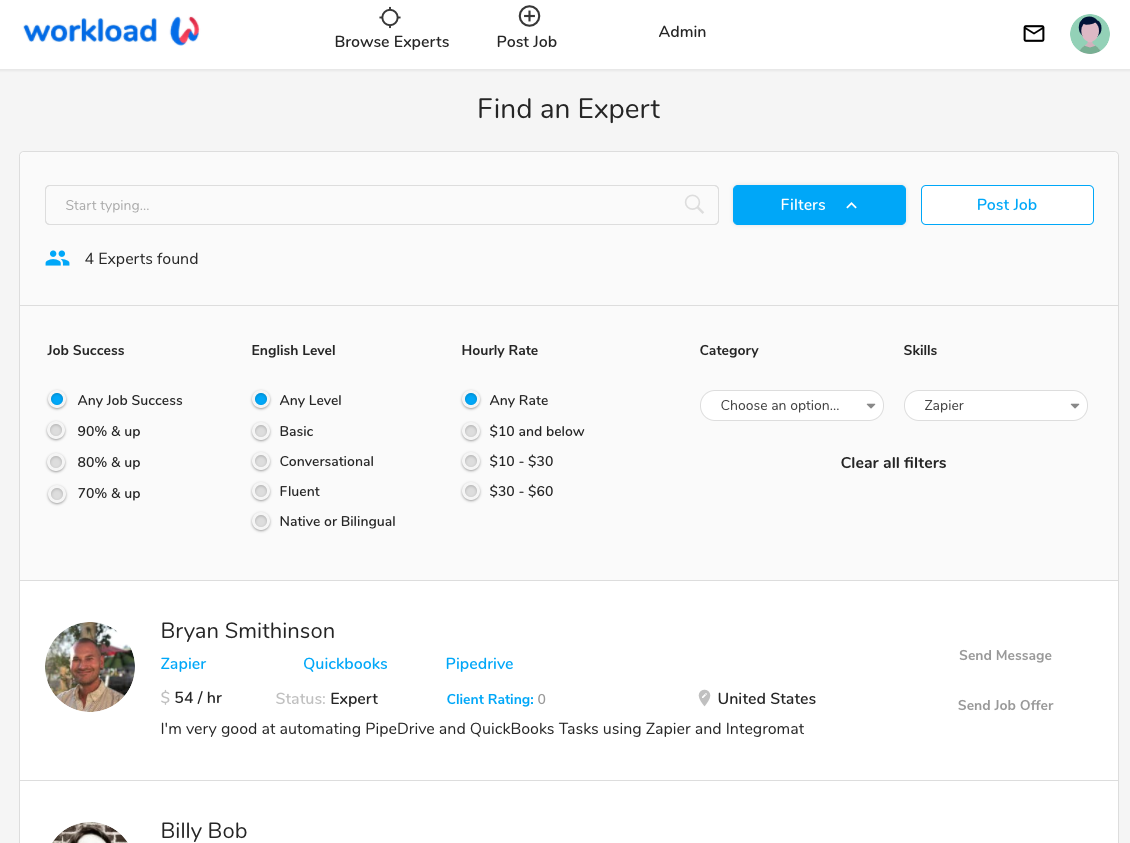The image size is (1130, 843).
Task: Open the Category 'Choose an option...' dropdown
Action: (791, 406)
